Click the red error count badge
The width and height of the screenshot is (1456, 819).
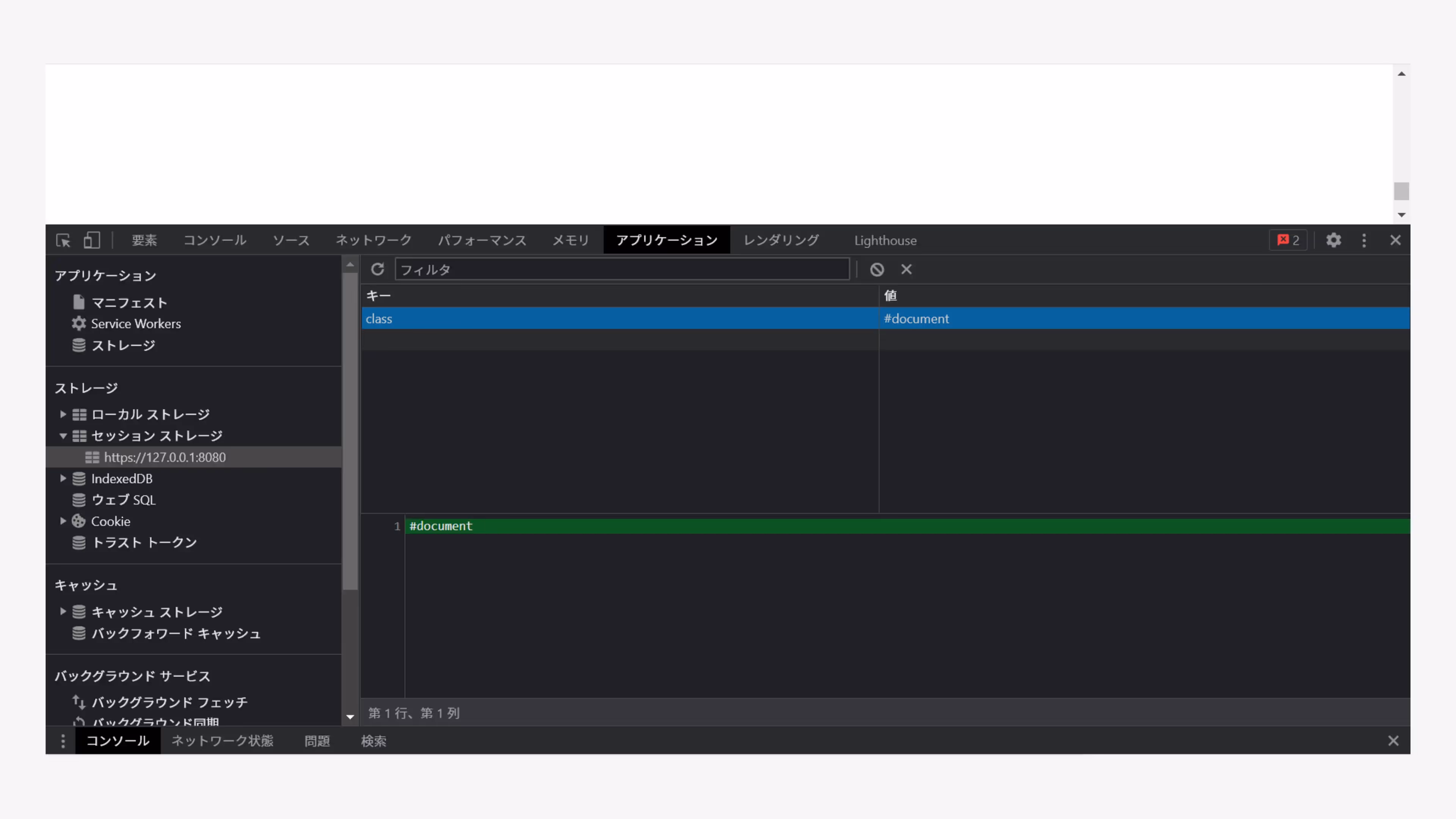(x=1288, y=240)
